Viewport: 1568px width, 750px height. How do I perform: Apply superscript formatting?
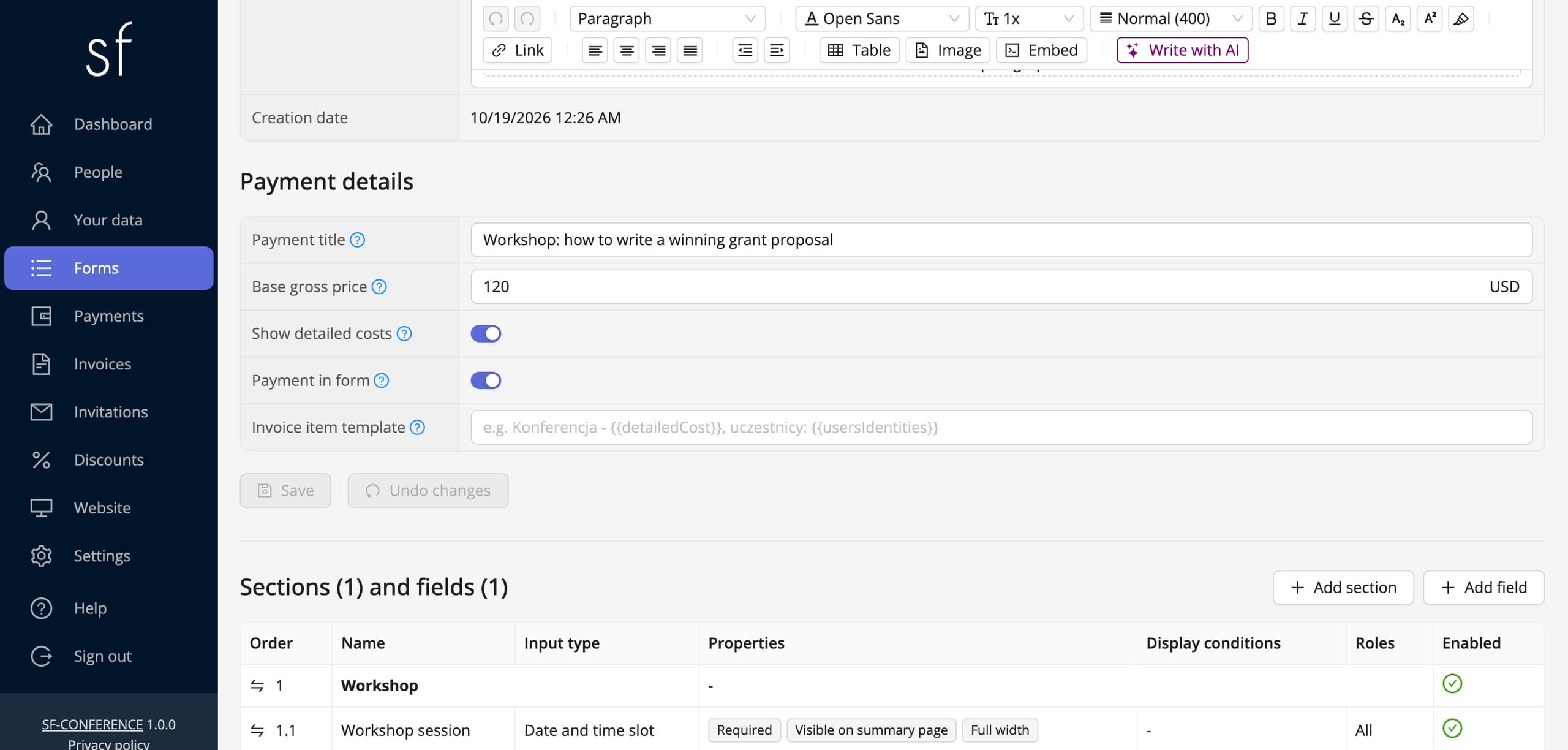tap(1430, 18)
